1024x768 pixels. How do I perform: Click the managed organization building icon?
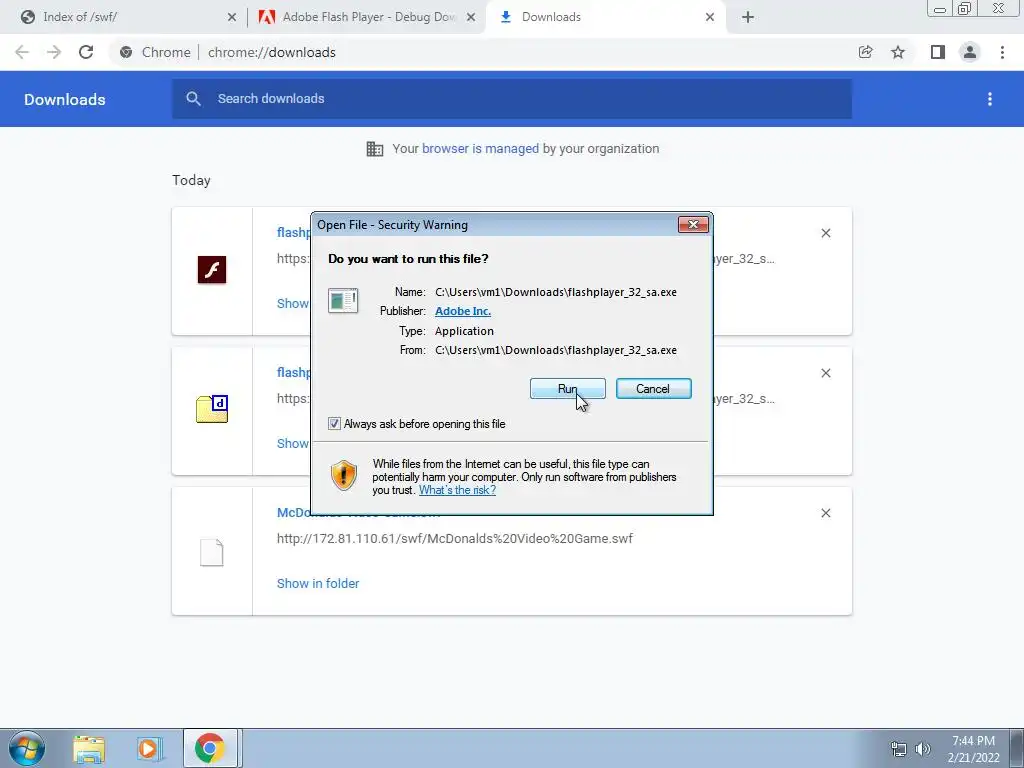pyautogui.click(x=375, y=149)
